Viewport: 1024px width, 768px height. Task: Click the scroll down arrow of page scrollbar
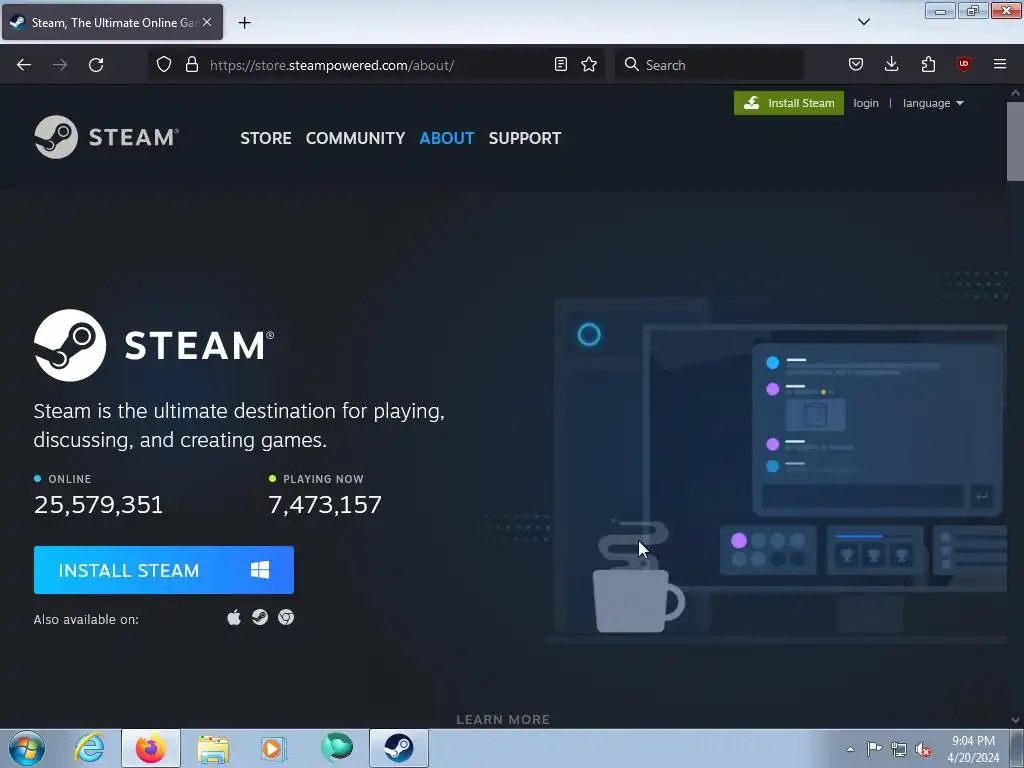[x=1015, y=720]
